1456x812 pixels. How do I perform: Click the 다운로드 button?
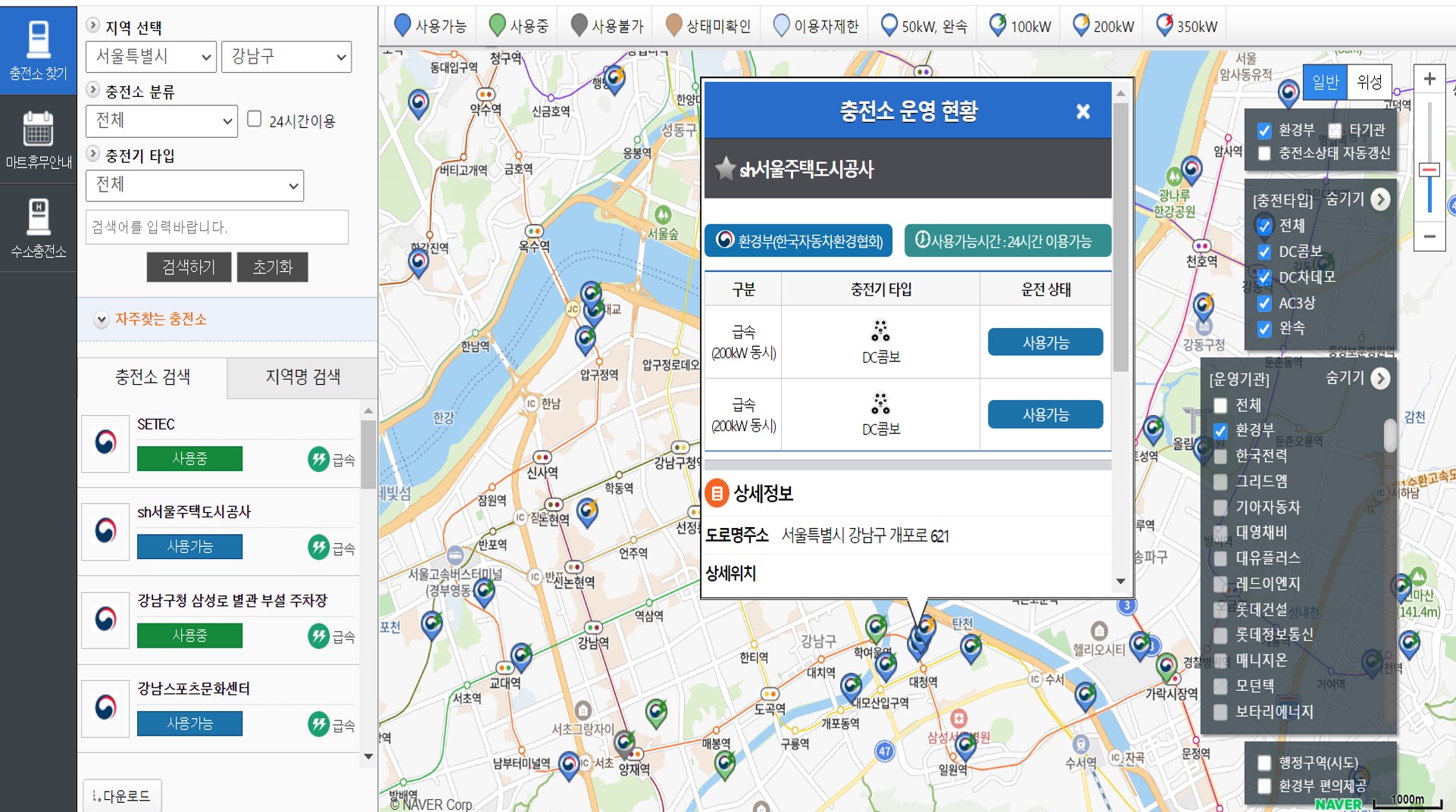click(x=122, y=795)
